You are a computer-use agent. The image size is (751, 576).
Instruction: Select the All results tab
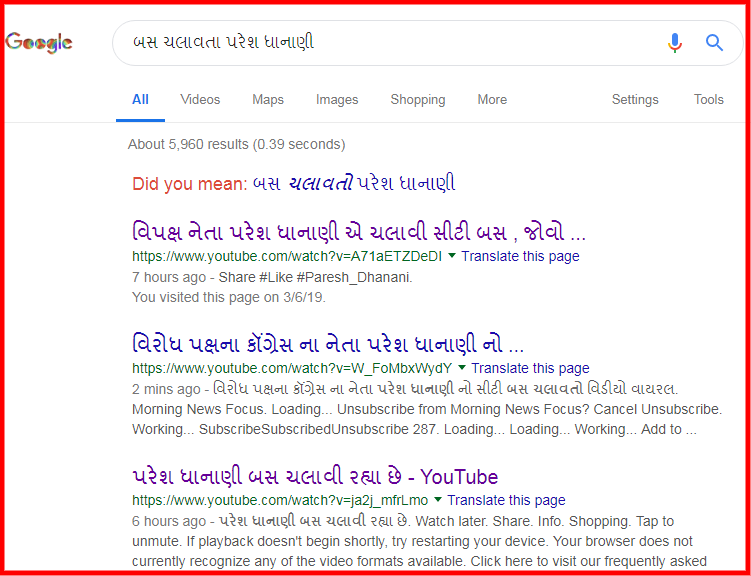pyautogui.click(x=140, y=100)
